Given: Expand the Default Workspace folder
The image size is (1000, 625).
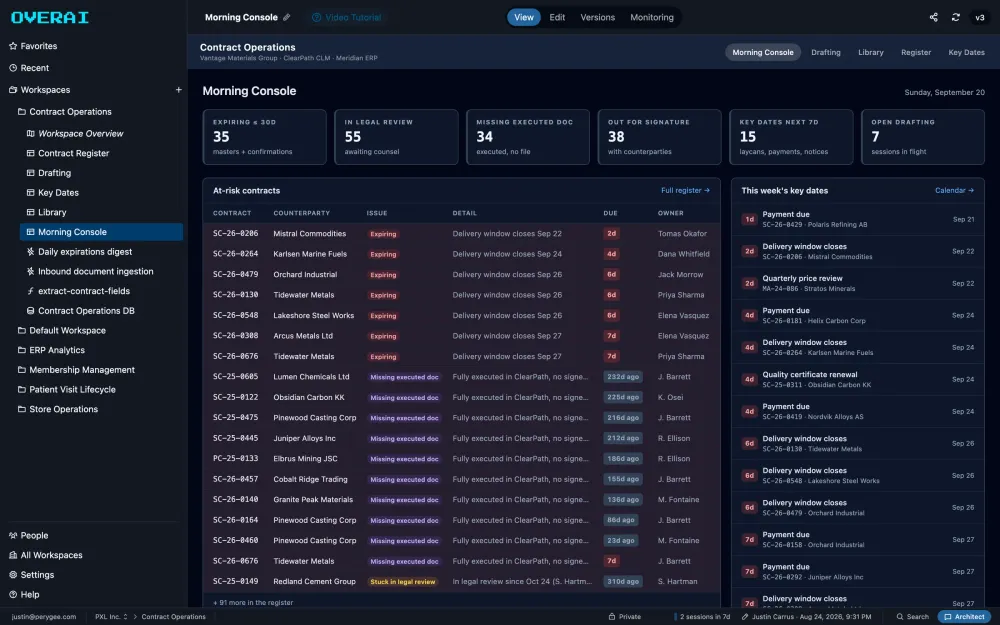Looking at the screenshot, I should coord(62,330).
